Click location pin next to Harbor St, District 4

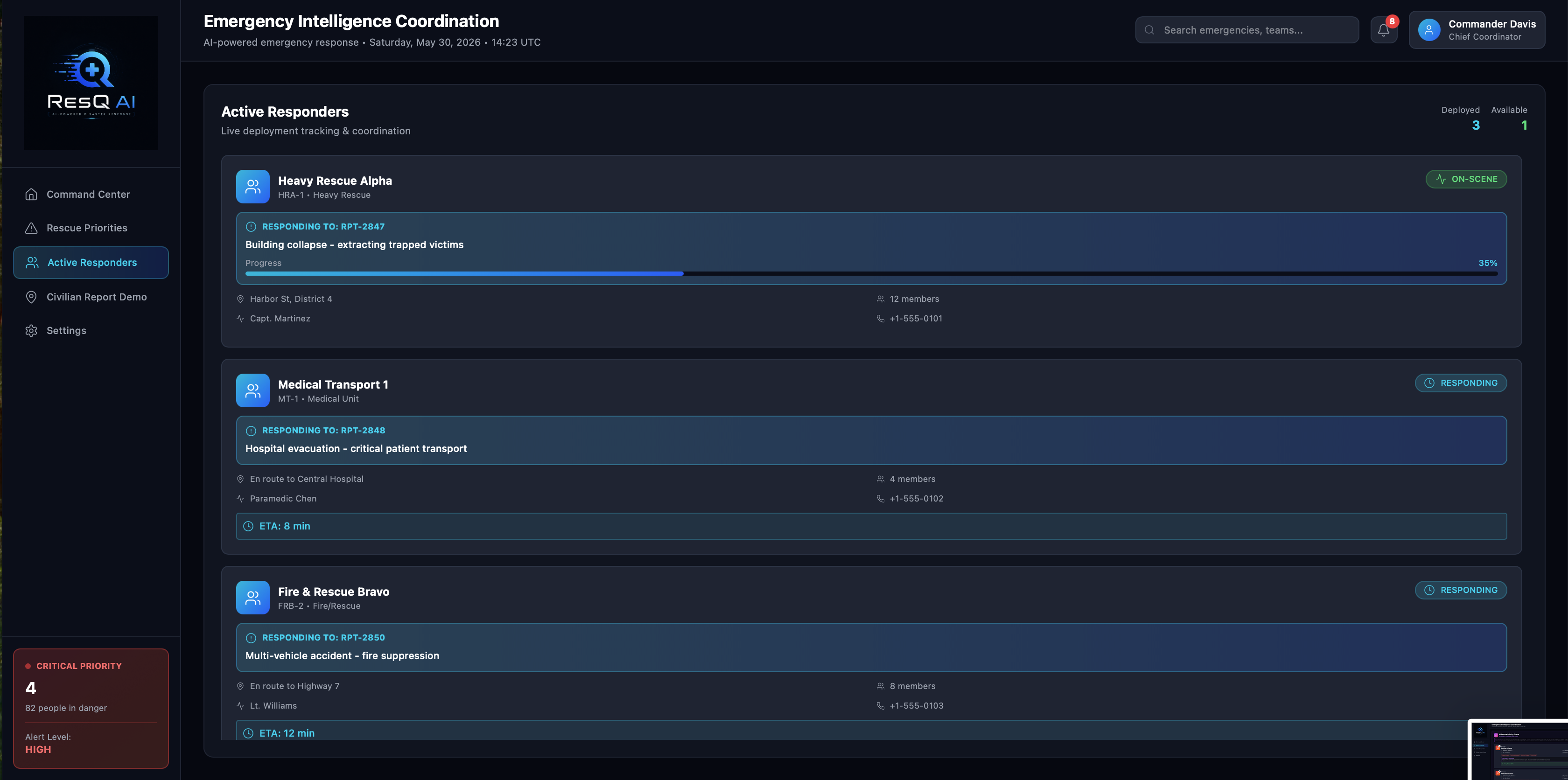pos(240,299)
